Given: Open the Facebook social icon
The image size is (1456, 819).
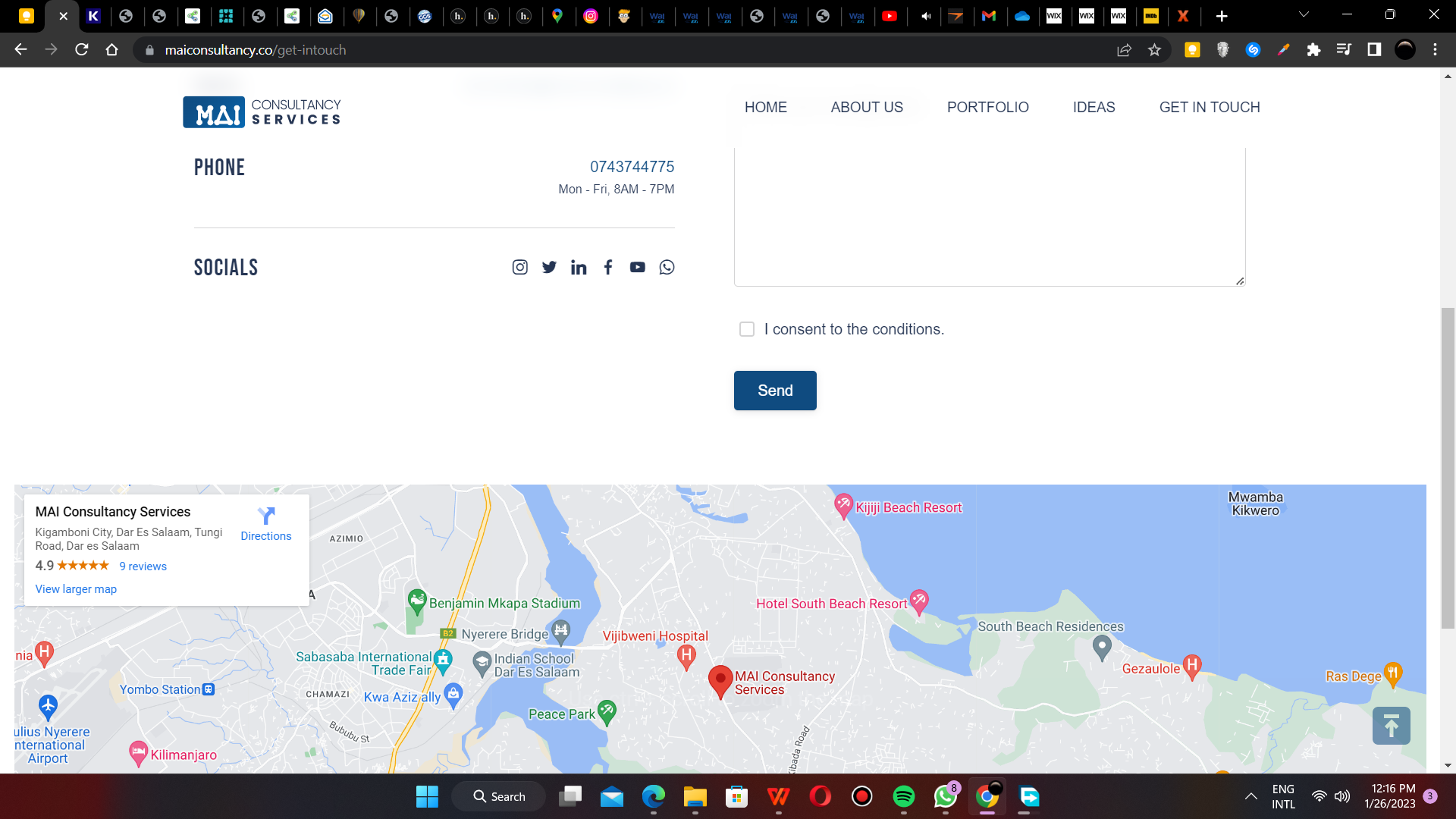Looking at the screenshot, I should pyautogui.click(x=608, y=267).
